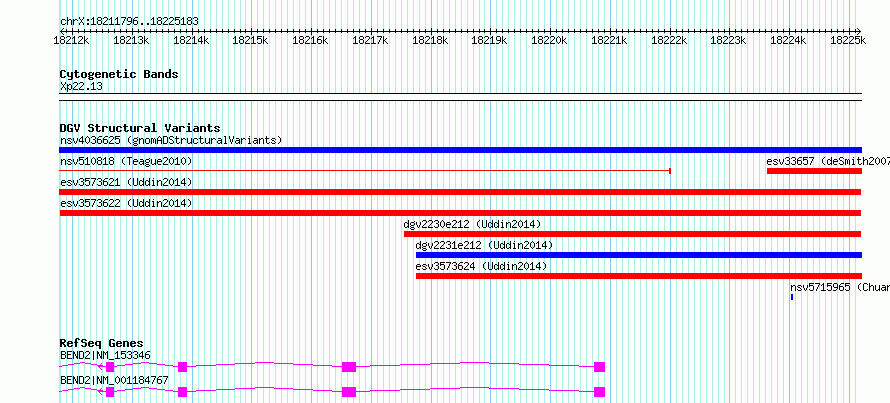Image resolution: width=890 pixels, height=403 pixels.
Task: Click the 18225k ruler position
Action: [848, 40]
